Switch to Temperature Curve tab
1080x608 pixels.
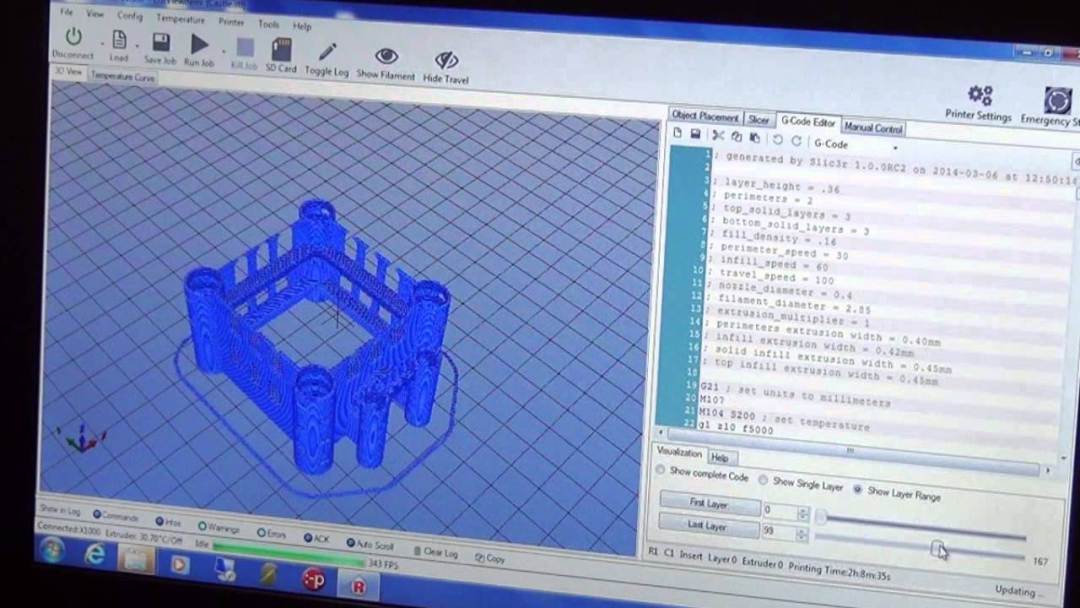coord(123,76)
